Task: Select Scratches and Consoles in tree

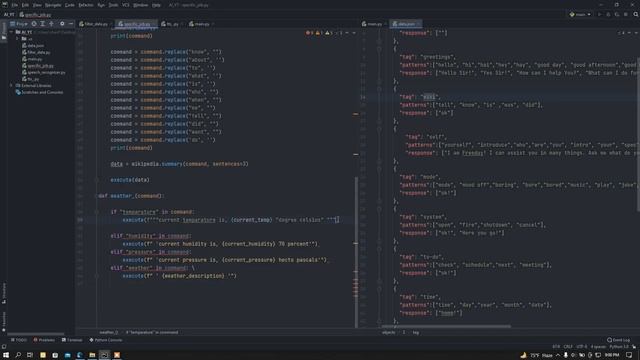Action: pyautogui.click(x=40, y=92)
